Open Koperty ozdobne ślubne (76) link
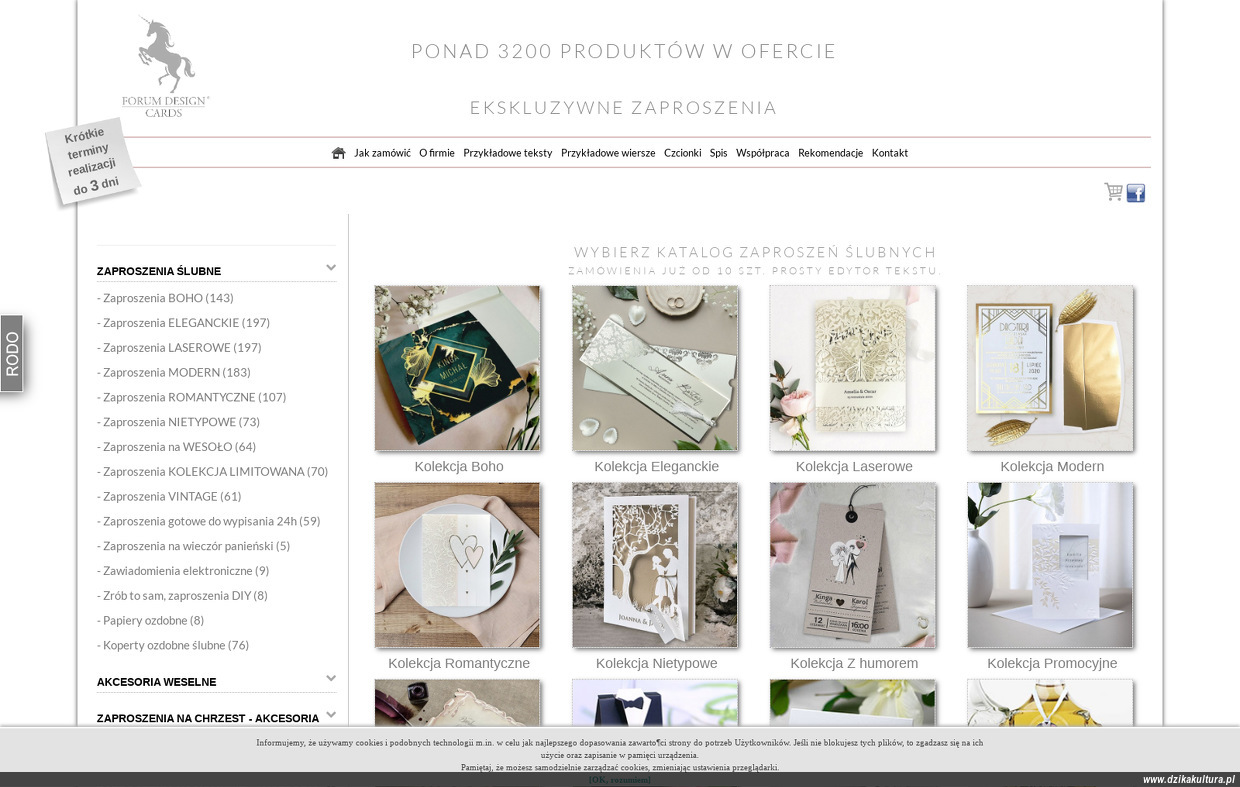The height and width of the screenshot is (787, 1240). click(x=173, y=646)
